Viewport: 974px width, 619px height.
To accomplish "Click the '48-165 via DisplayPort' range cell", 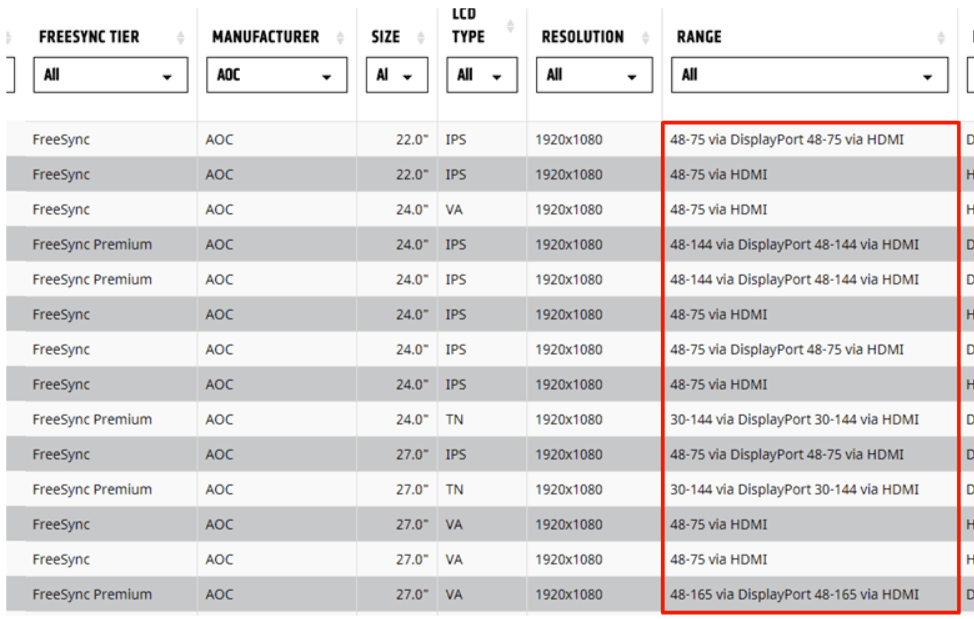I will click(x=794, y=594).
